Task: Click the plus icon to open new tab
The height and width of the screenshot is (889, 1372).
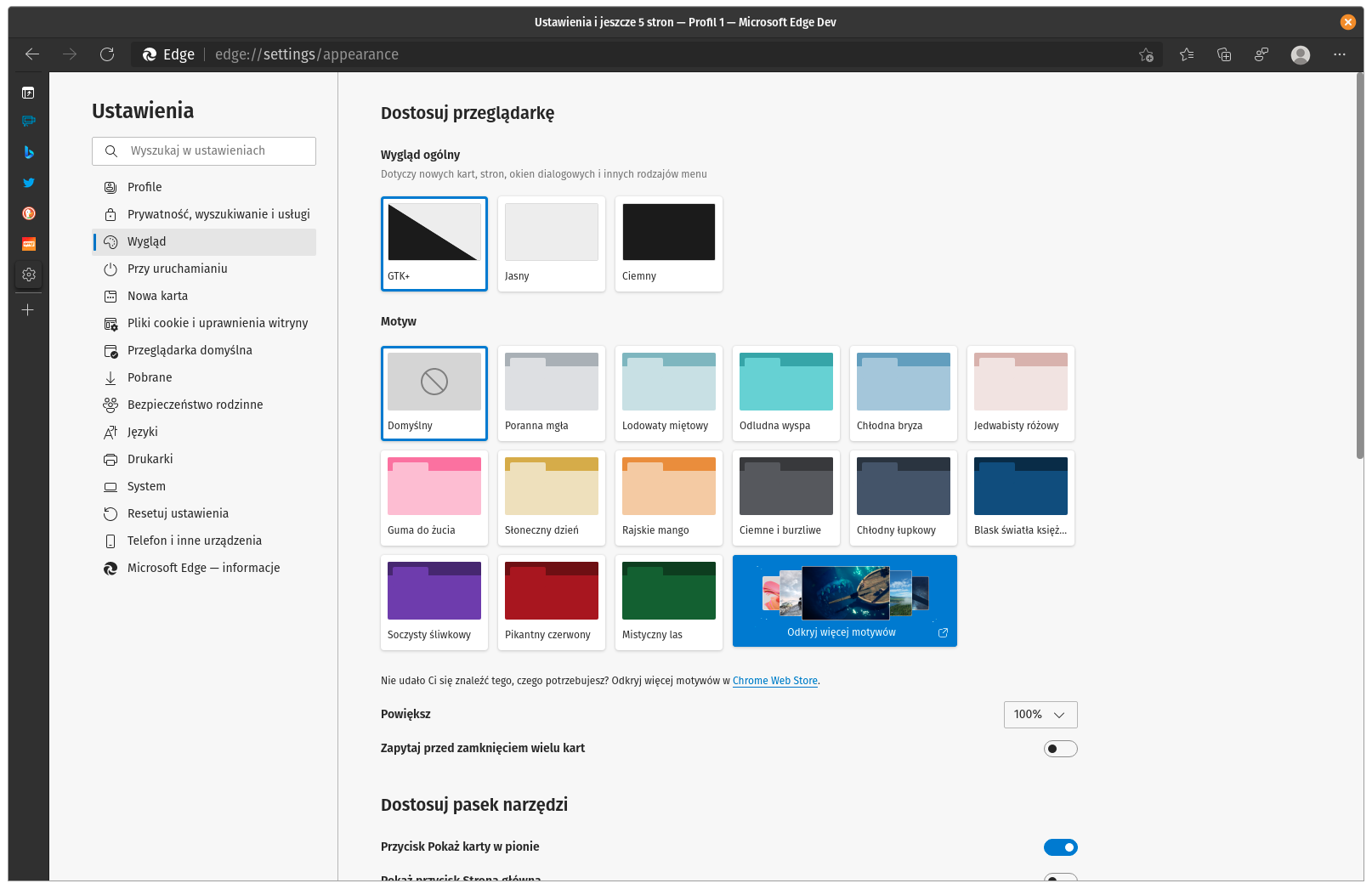Action: click(x=28, y=310)
